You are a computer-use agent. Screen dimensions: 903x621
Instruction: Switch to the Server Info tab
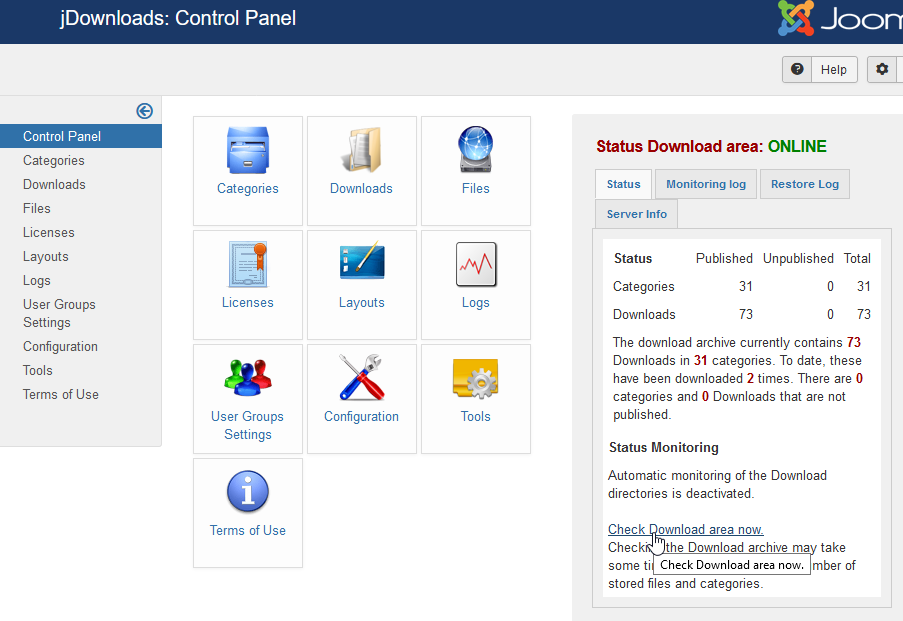pyautogui.click(x=636, y=214)
